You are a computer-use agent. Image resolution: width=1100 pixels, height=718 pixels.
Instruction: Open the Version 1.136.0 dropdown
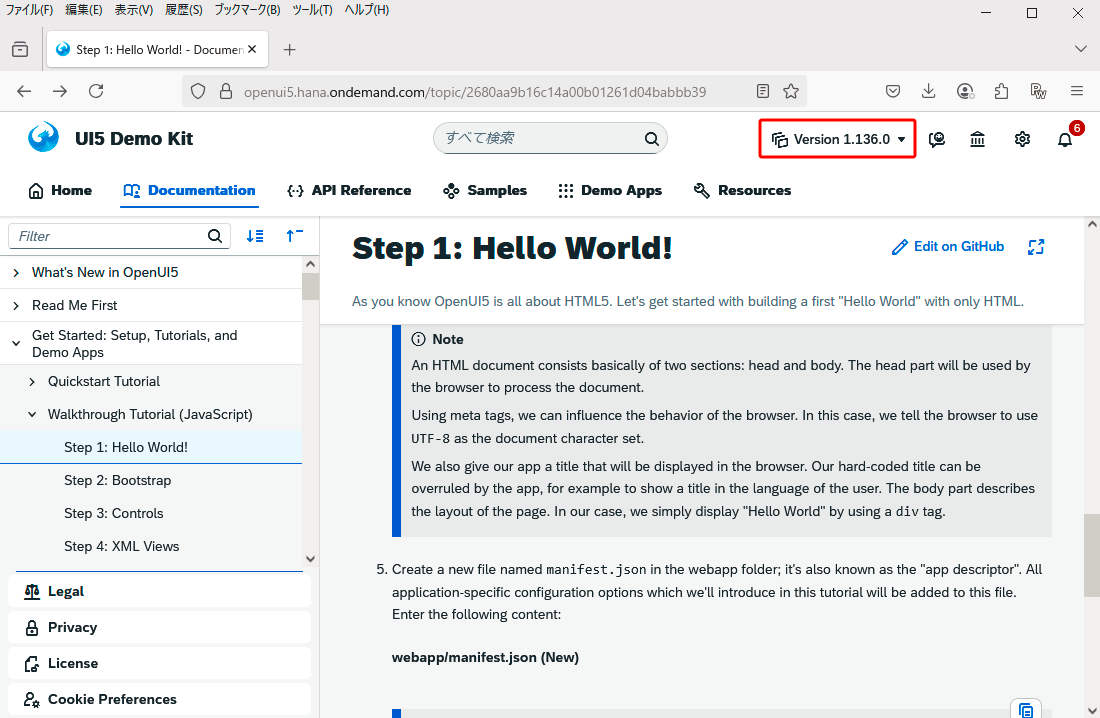tap(838, 139)
